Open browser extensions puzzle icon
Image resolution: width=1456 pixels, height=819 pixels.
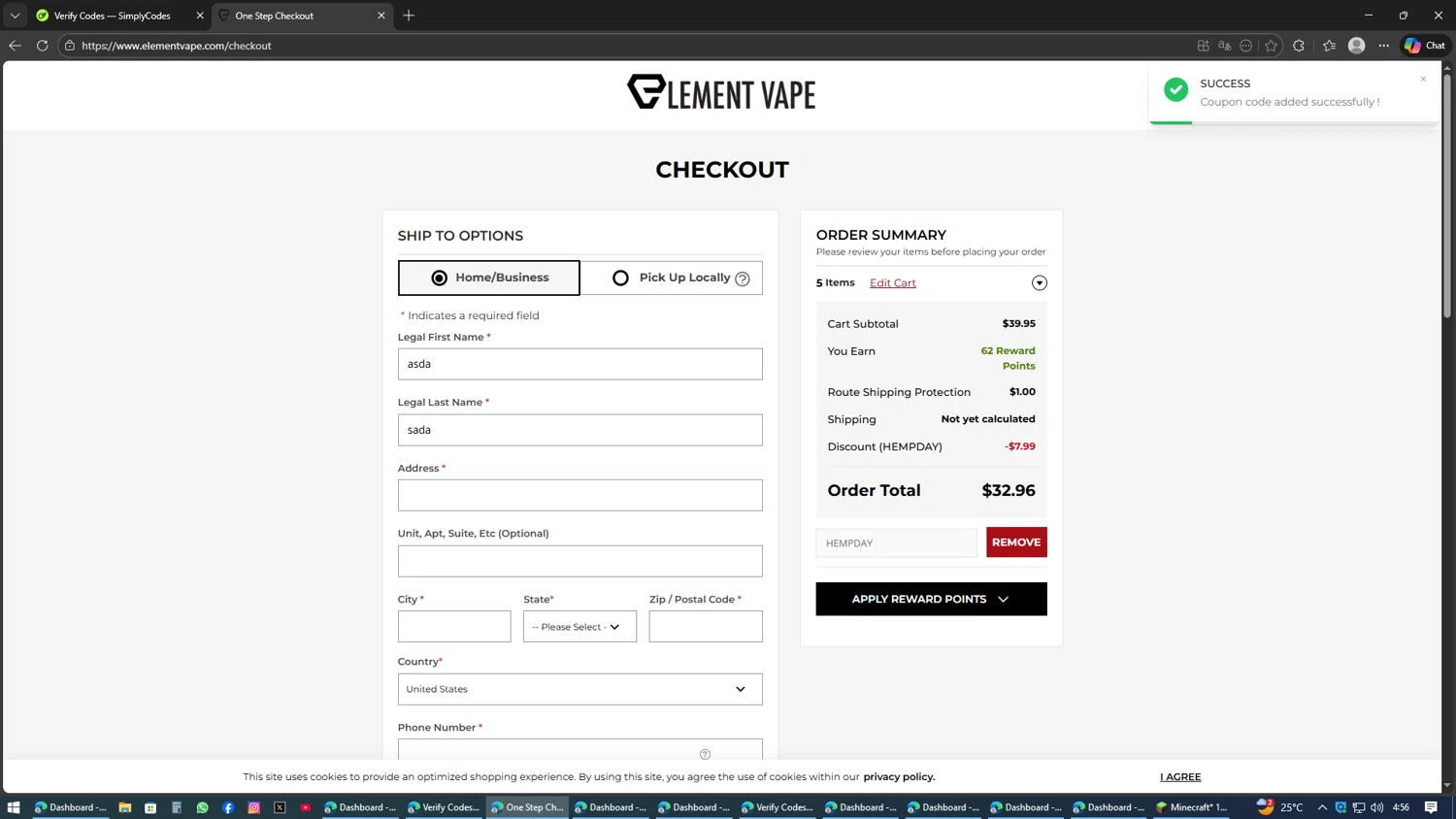point(1299,46)
